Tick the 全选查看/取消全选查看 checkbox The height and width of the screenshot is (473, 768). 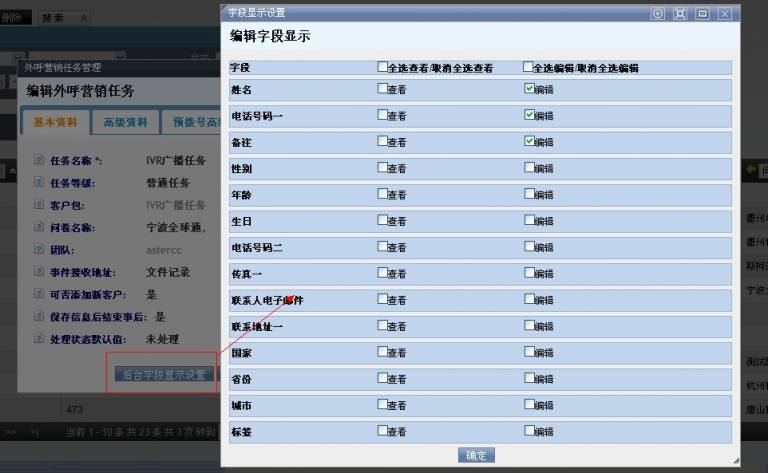point(382,67)
